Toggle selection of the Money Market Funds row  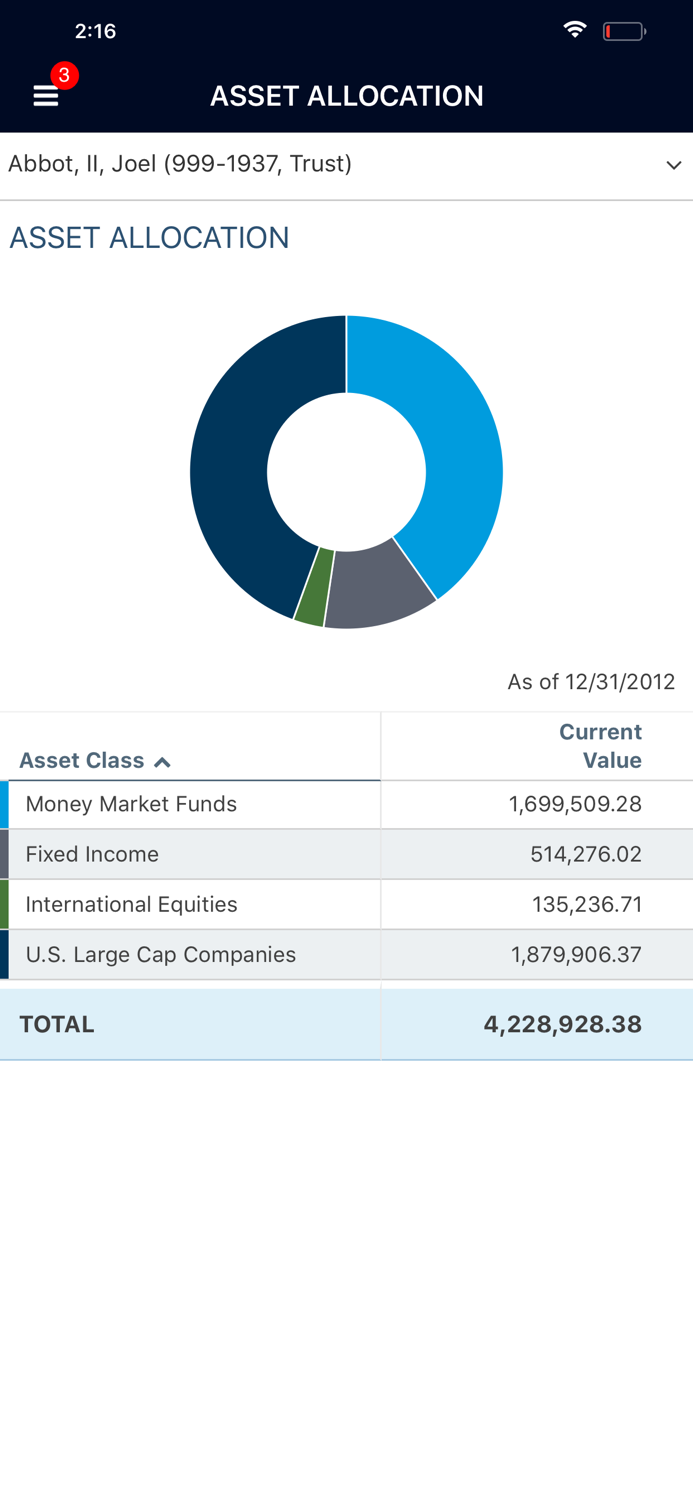[x=190, y=804]
